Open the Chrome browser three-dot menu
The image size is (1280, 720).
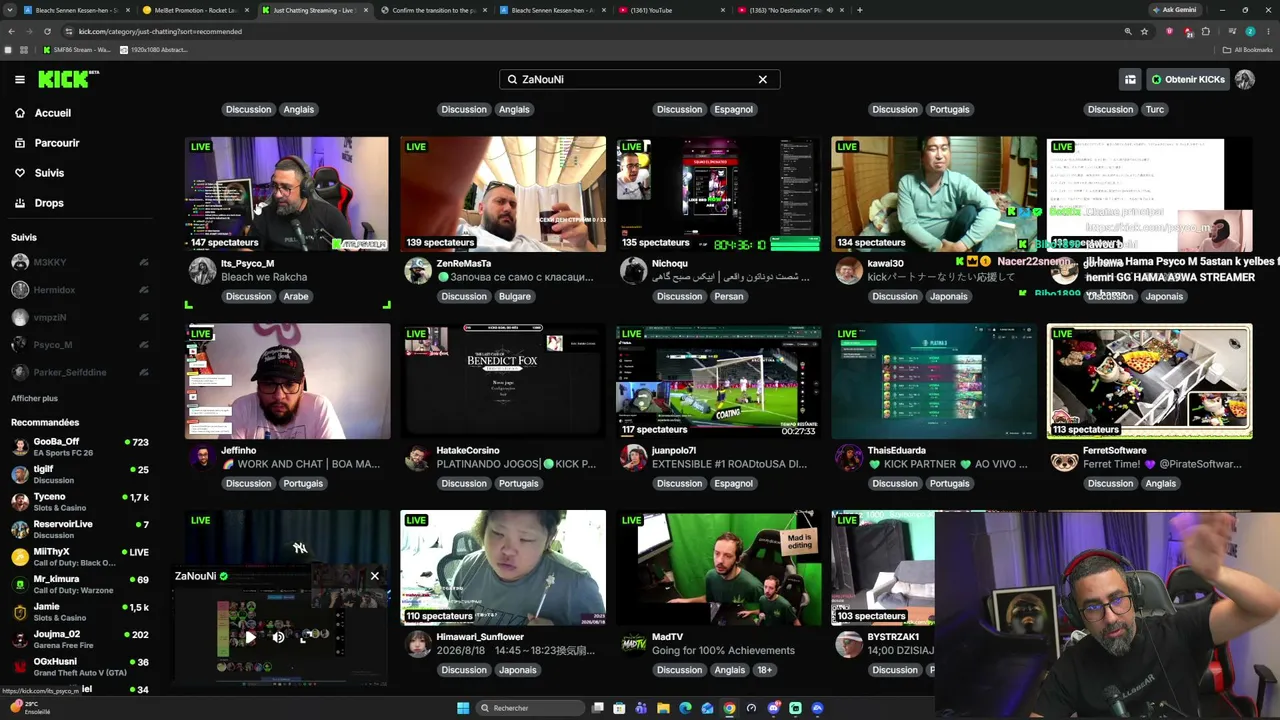pyautogui.click(x=1268, y=31)
